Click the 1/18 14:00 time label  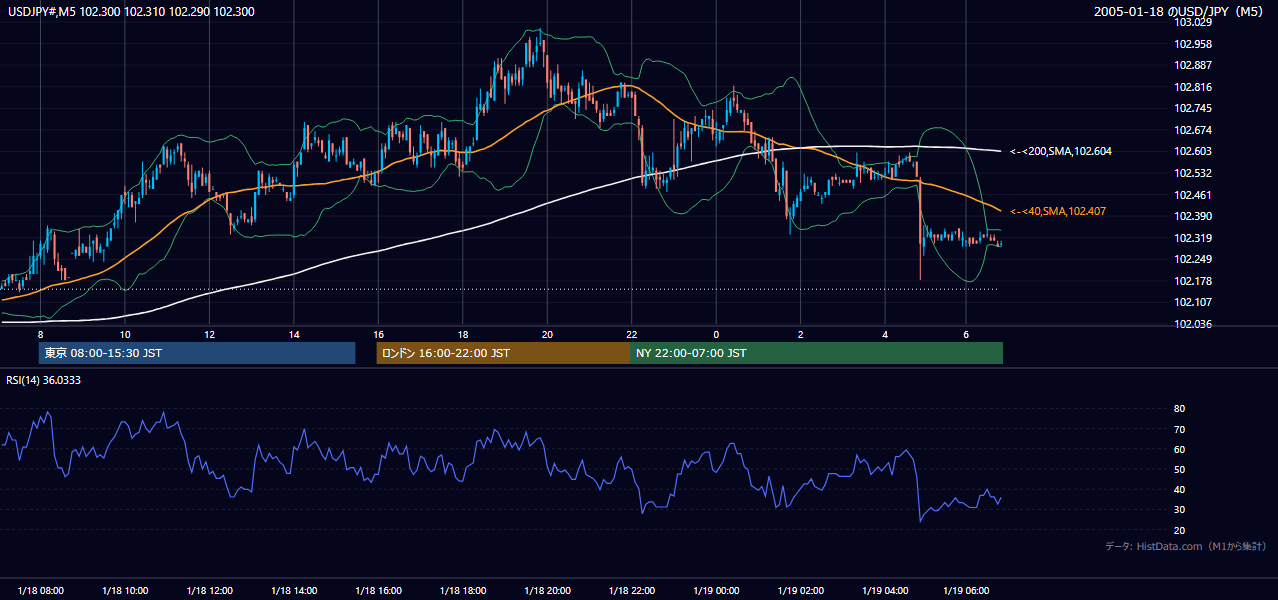294,591
